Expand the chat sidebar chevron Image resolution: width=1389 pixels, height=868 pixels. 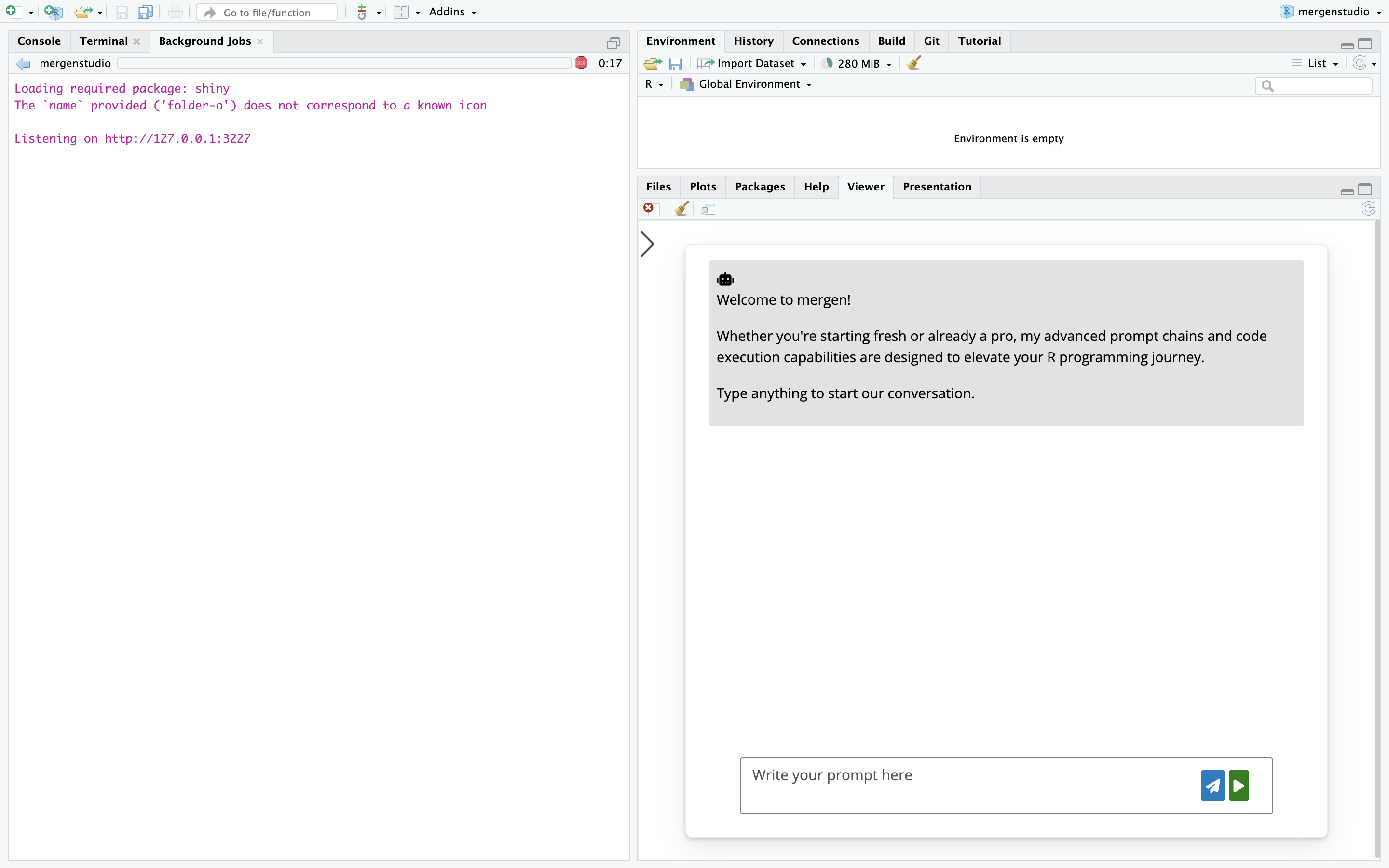(x=647, y=244)
